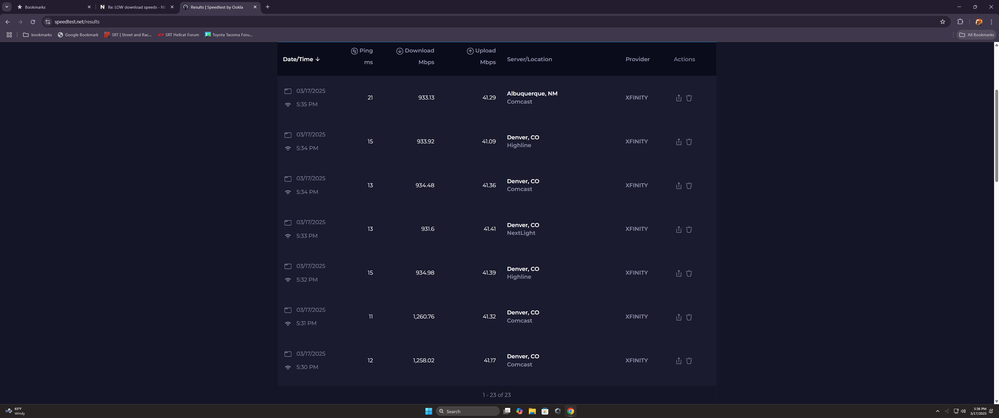Open the tab search dropdown arrow

(x=7, y=7)
